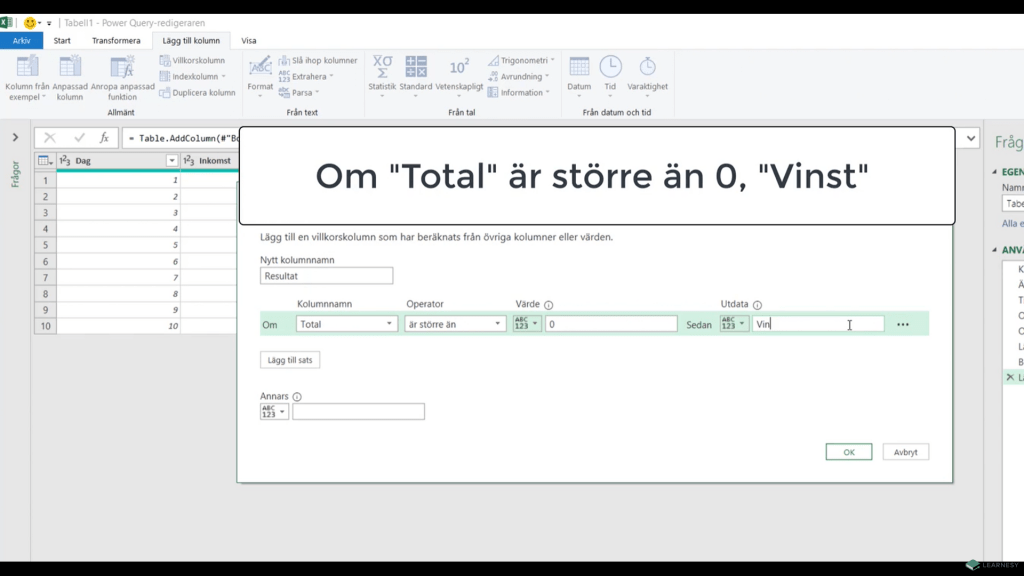Screen dimensions: 1024x576
Task: Open the Kolumnnamn dropdown showing Total
Action: [x=347, y=324]
